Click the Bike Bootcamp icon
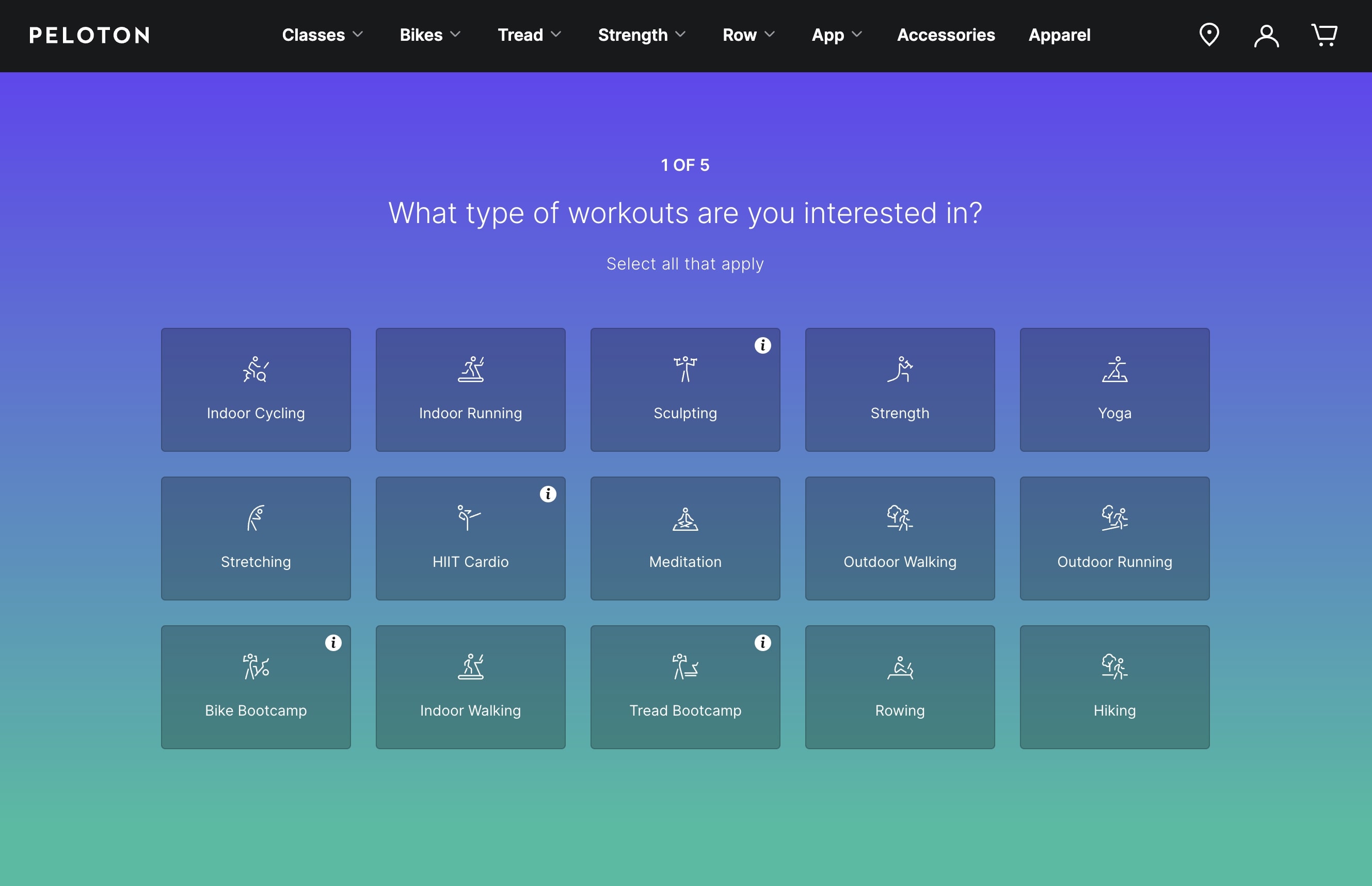This screenshot has height=886, width=1372. [256, 666]
